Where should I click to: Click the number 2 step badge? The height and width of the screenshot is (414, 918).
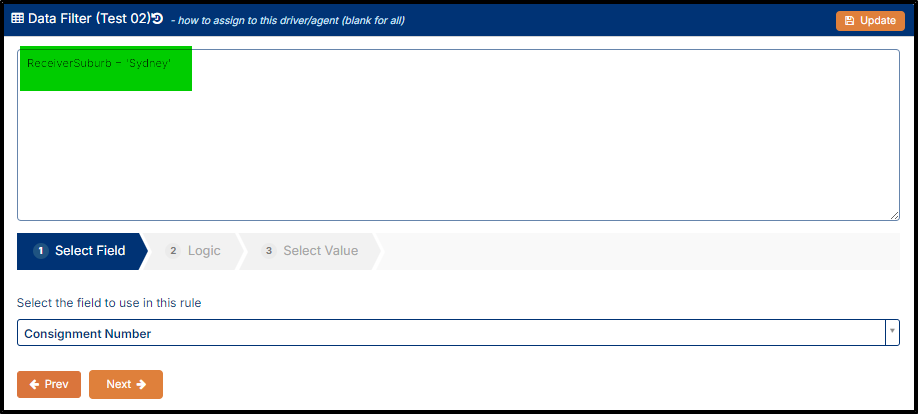pos(173,251)
